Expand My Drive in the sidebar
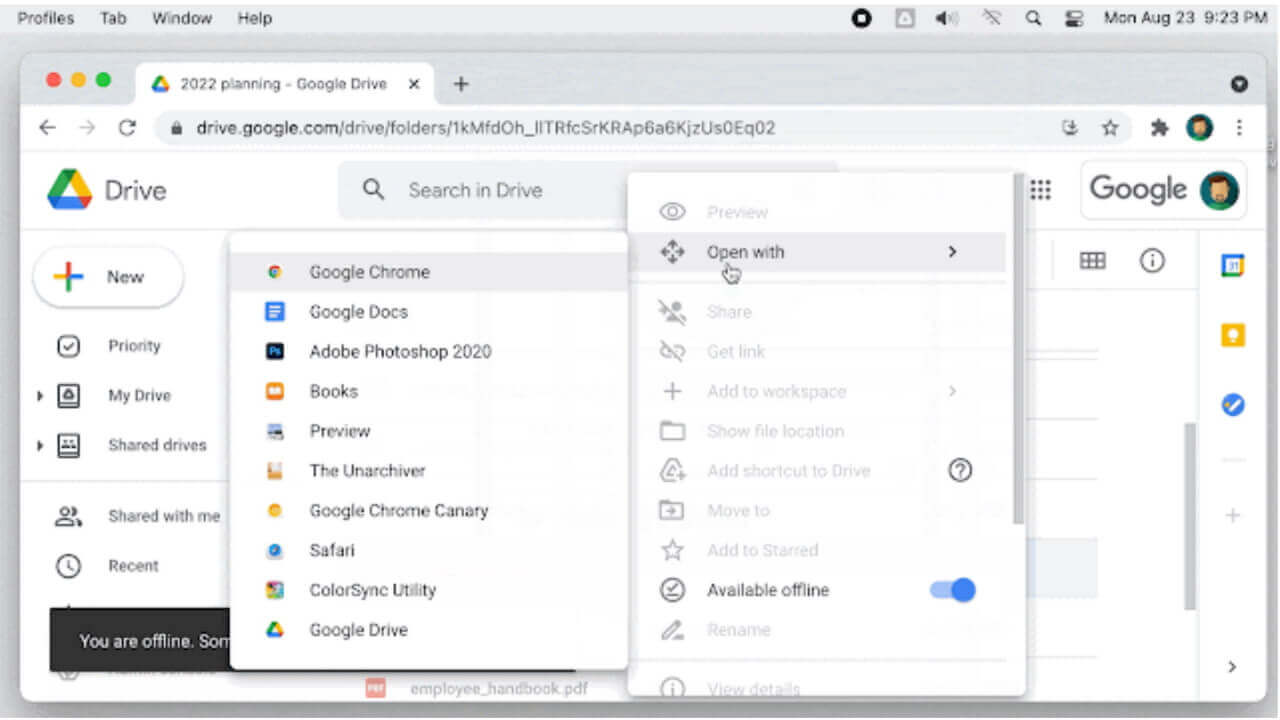Viewport: 1280px width, 720px height. tap(39, 395)
